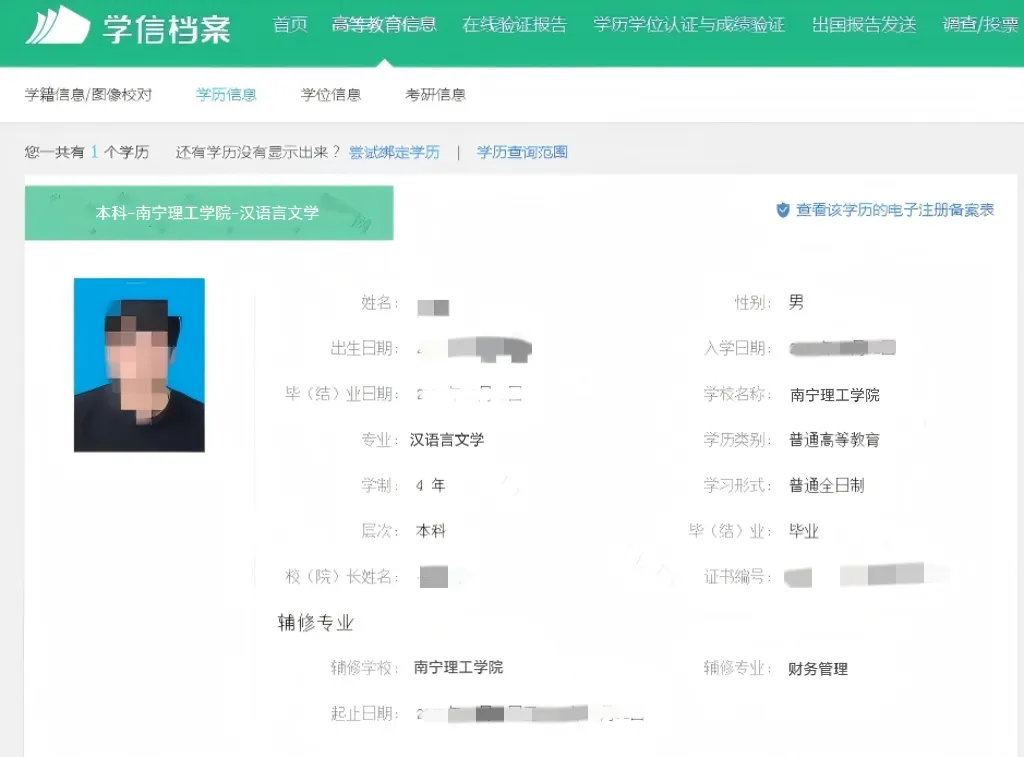Click the 学习形式 value 普通全日制
Screen dimensions: 1024x757
(827, 485)
